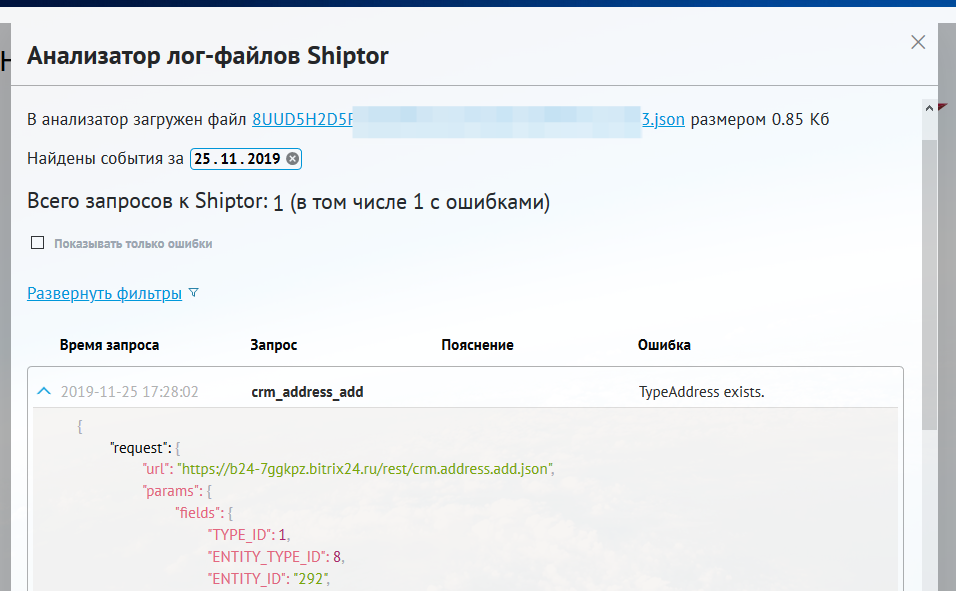The image size is (956, 591).
Task: Close the Shiptor log analyzer dialog
Action: 918,42
